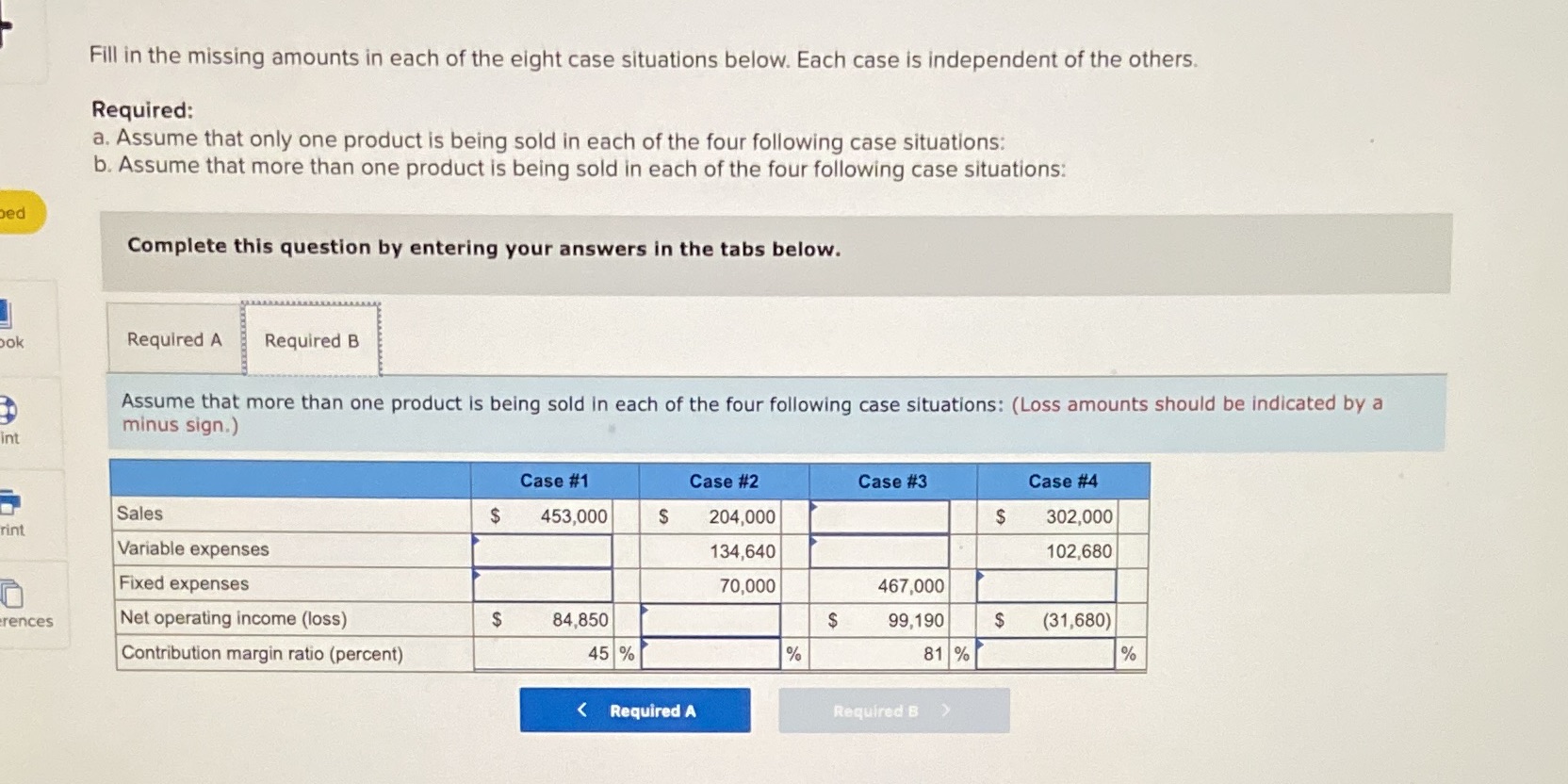This screenshot has width=1568, height=784.
Task: Click the left chevron on Required A button
Action: (582, 710)
